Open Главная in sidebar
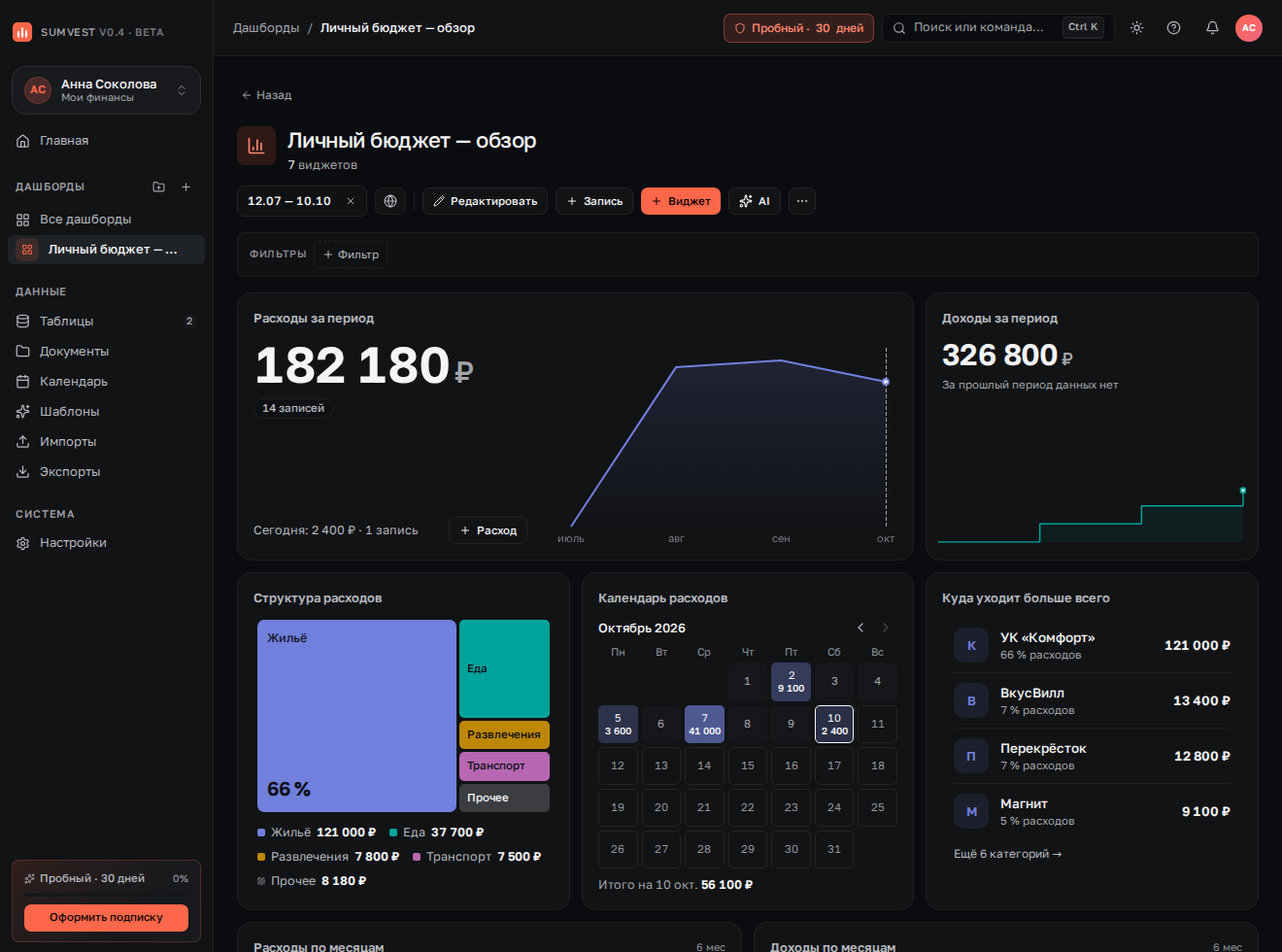 point(106,141)
